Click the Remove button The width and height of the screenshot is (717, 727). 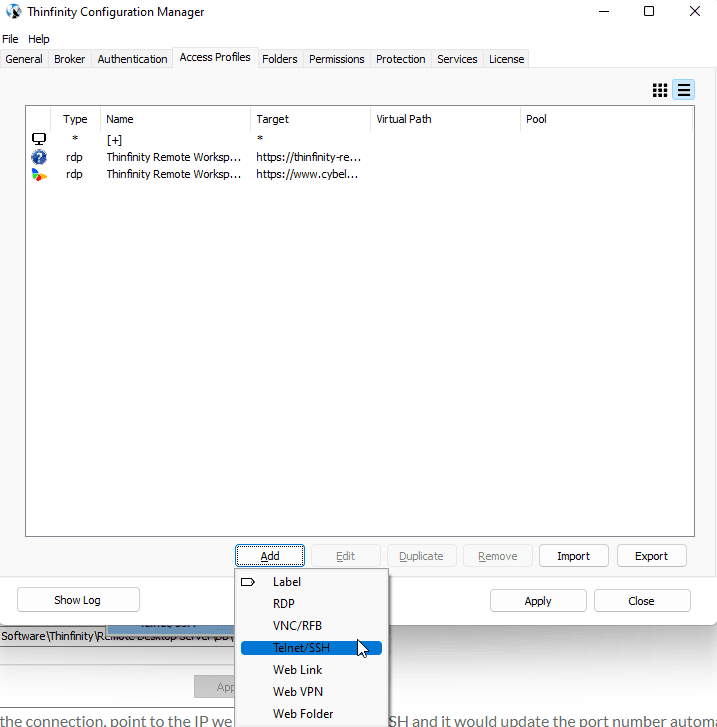(498, 556)
